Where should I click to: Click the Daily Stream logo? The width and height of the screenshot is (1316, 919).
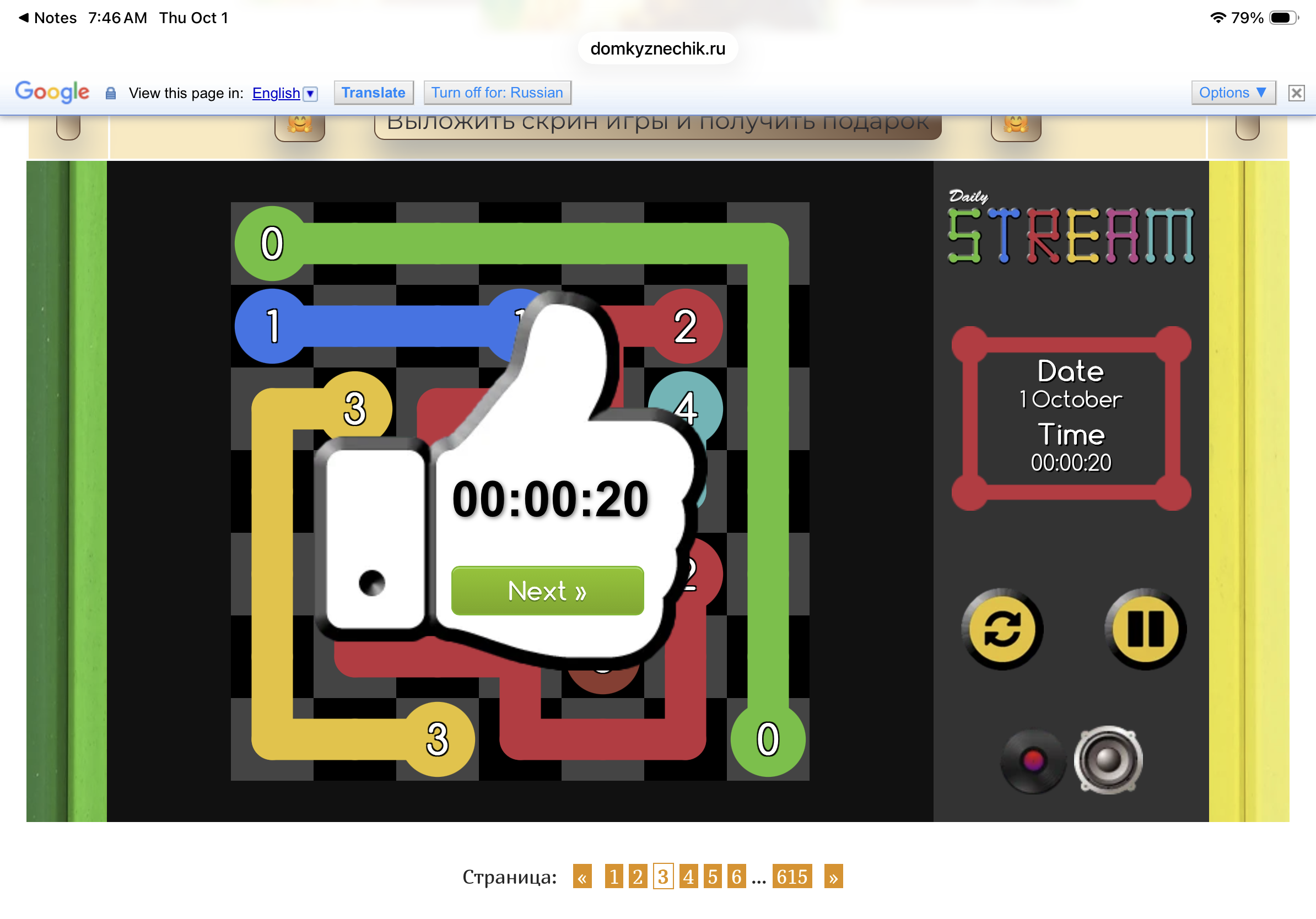coord(1071,226)
